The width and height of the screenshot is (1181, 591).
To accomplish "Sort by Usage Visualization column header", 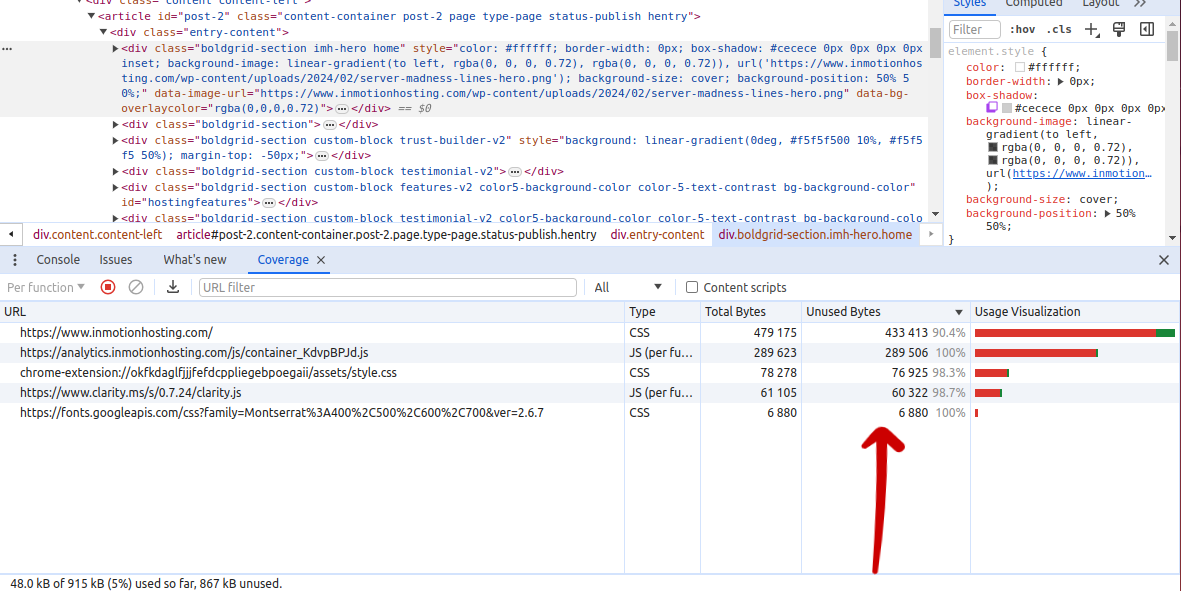I will point(1076,312).
